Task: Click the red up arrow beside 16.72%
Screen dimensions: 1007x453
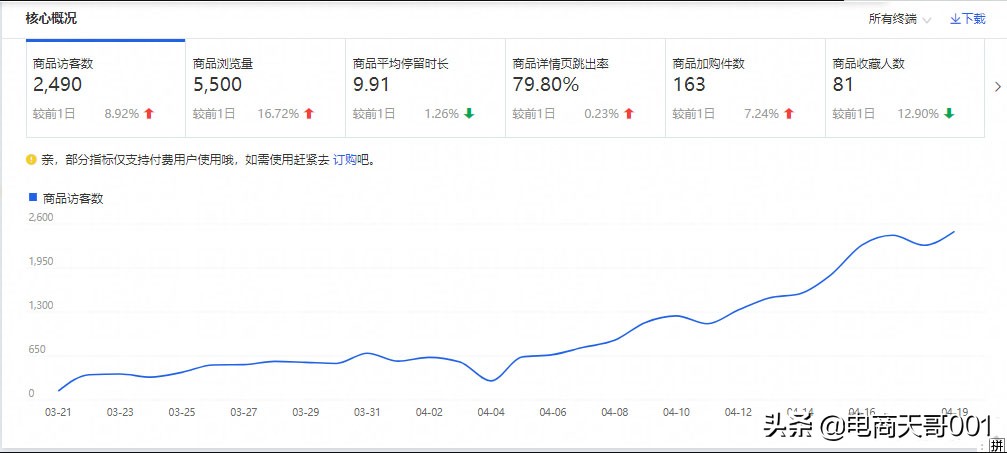Action: click(309, 114)
